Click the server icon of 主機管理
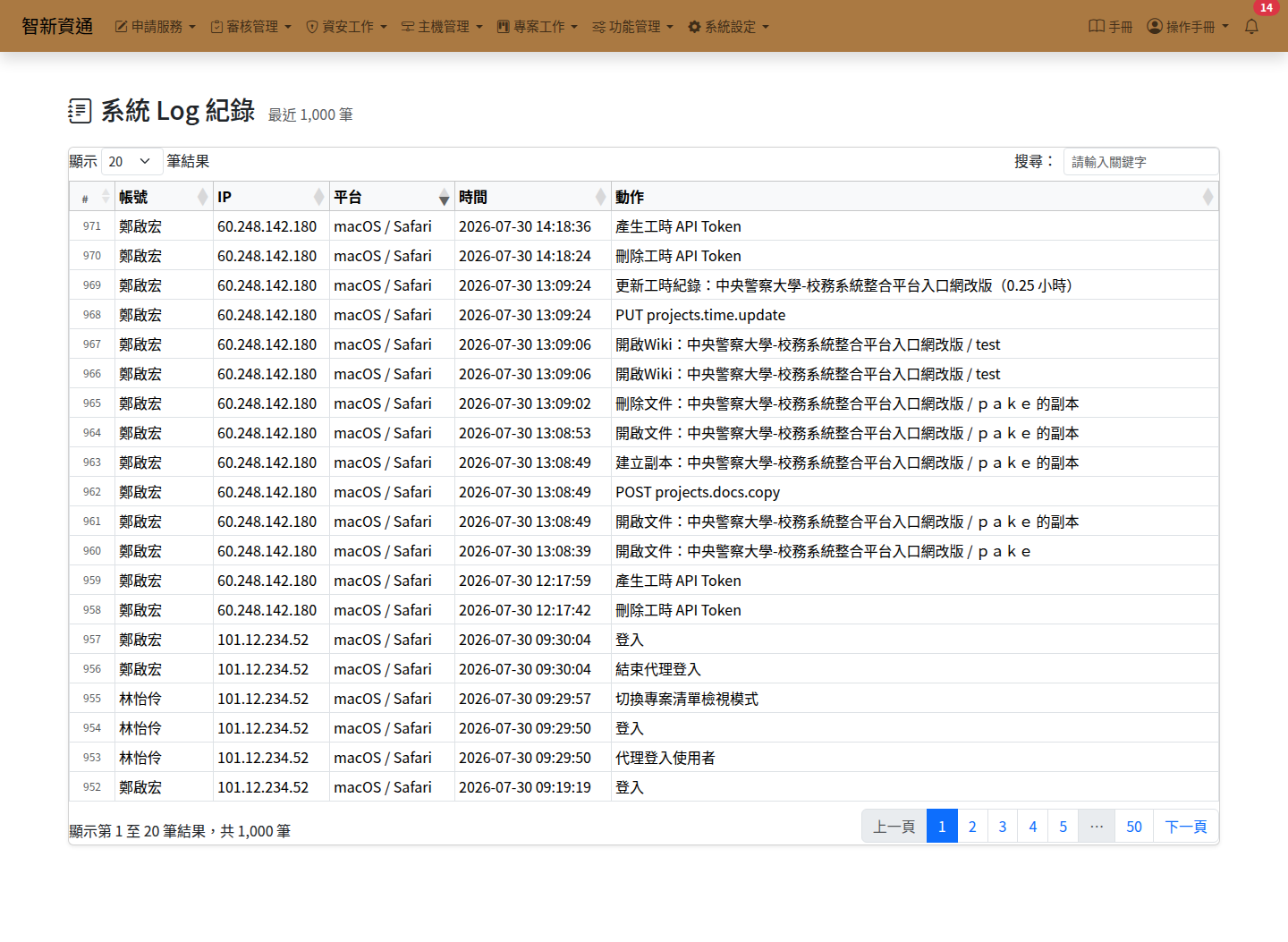Screen dimensions: 1288x942 coord(408,27)
